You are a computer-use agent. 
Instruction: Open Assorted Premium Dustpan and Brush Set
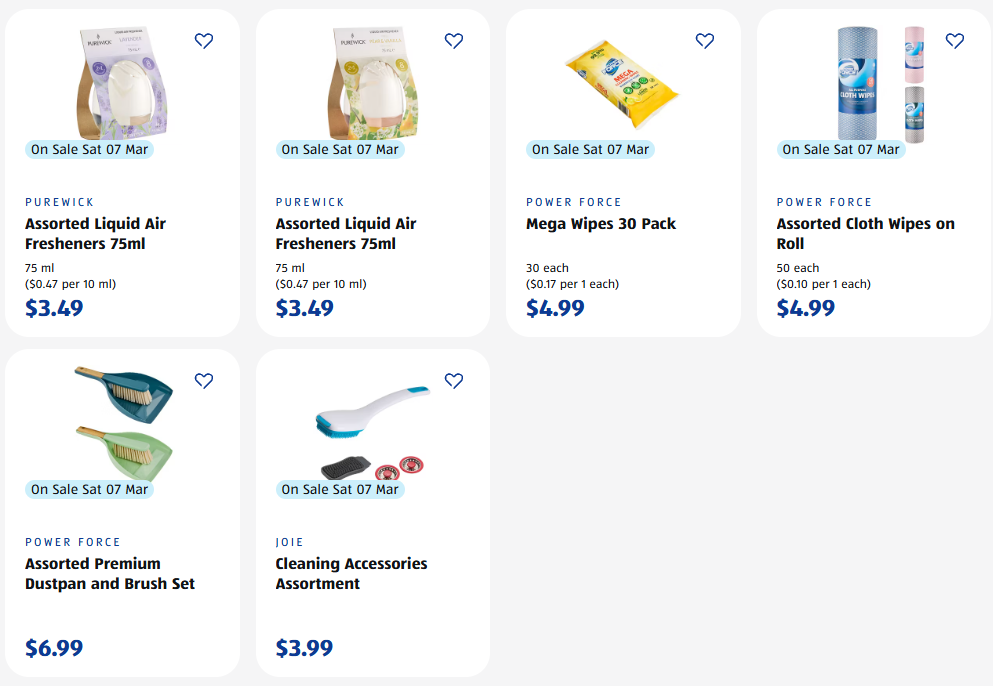point(110,574)
